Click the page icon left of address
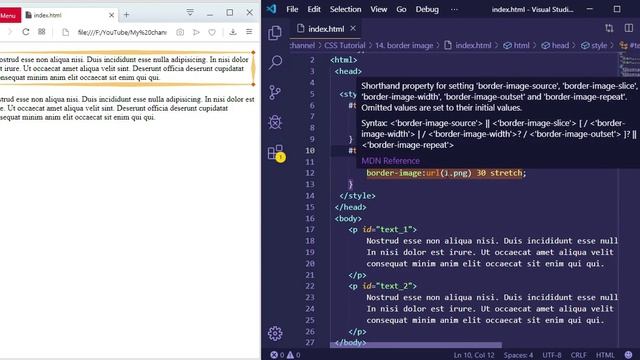 (x=66, y=32)
